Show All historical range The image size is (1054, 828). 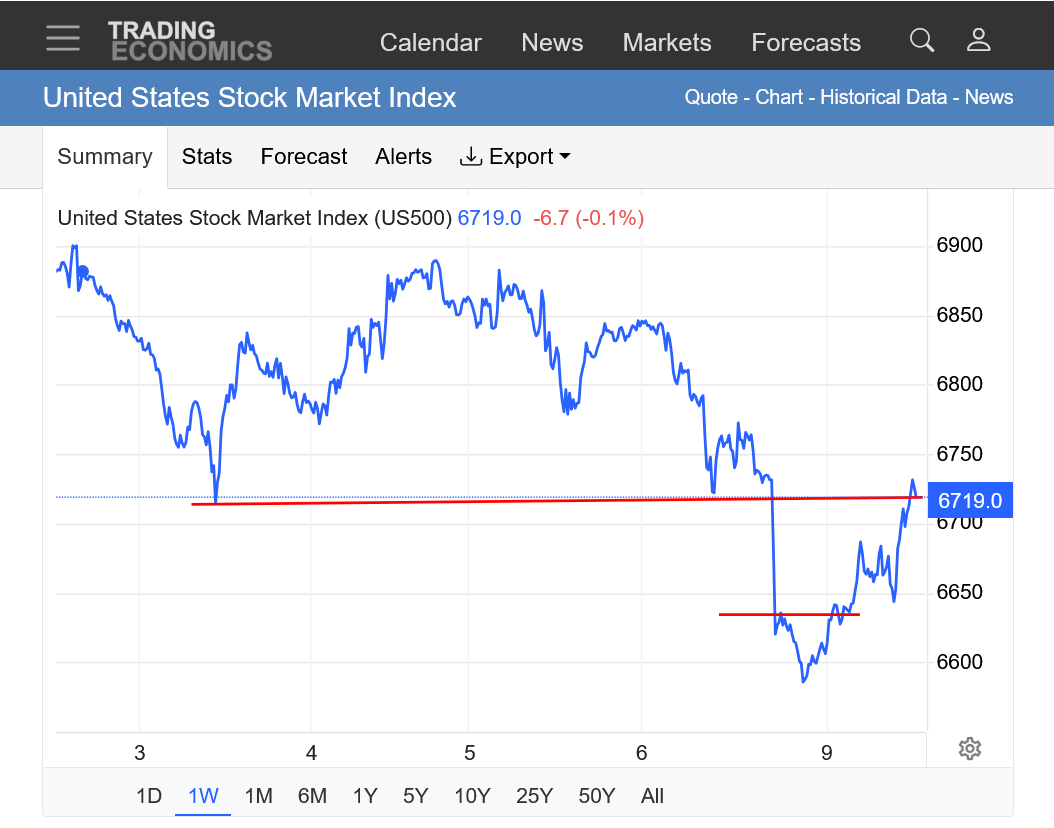pyautogui.click(x=652, y=796)
